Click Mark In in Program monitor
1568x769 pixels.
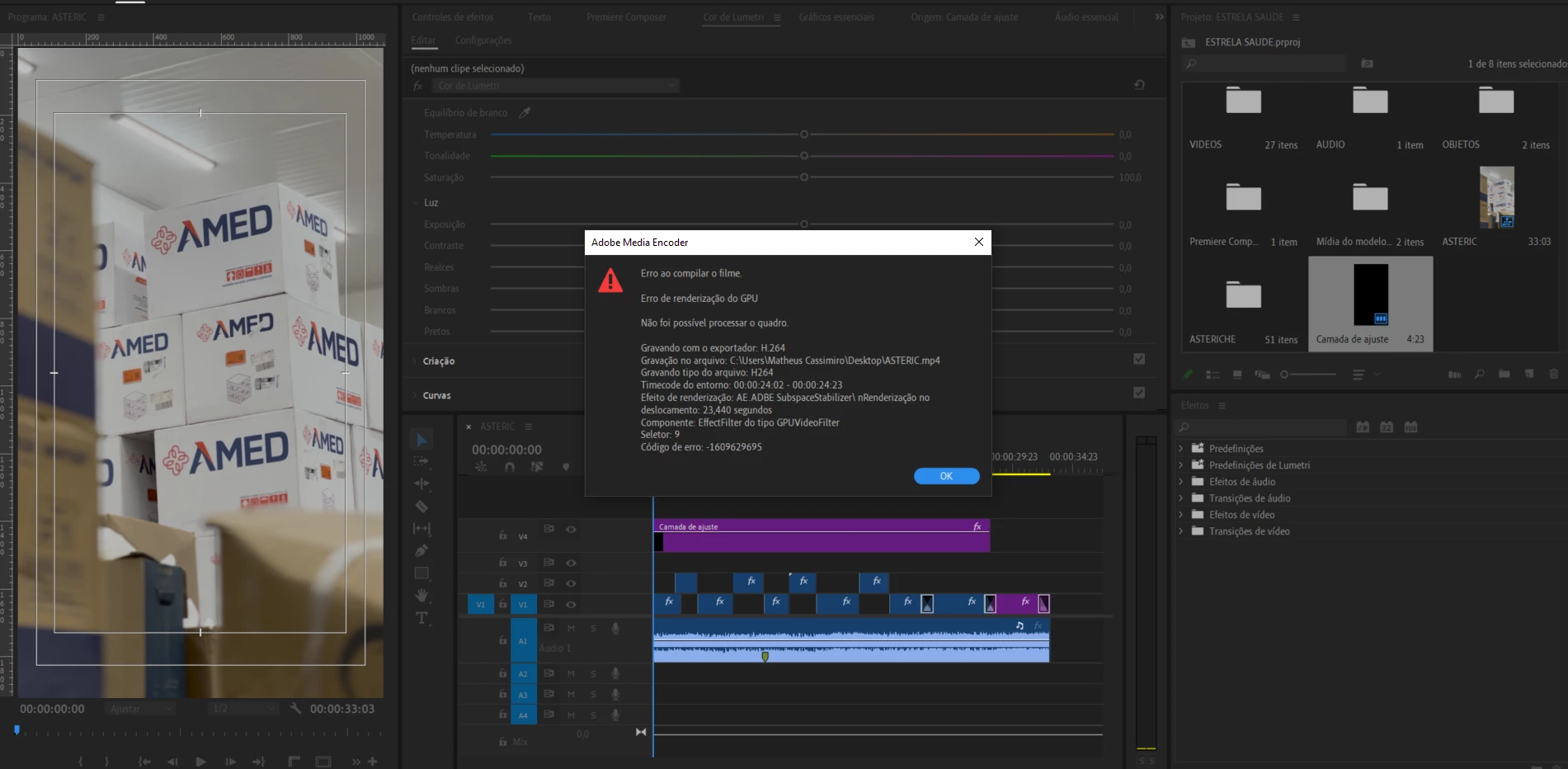(80, 762)
